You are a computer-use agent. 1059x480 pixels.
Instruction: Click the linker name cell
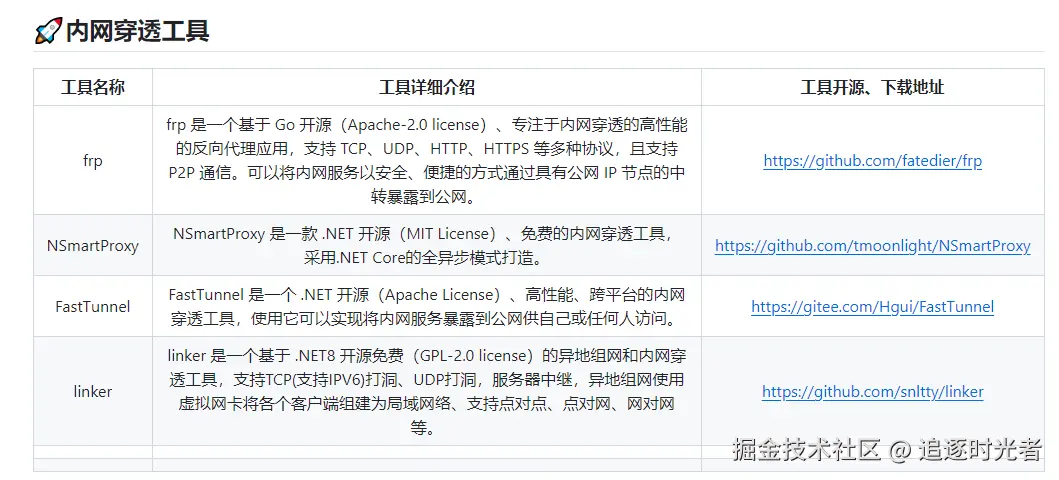point(93,392)
